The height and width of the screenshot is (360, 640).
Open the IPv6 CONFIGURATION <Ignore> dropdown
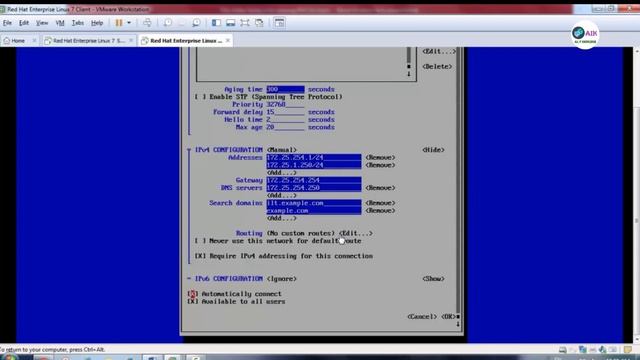pyautogui.click(x=282, y=279)
